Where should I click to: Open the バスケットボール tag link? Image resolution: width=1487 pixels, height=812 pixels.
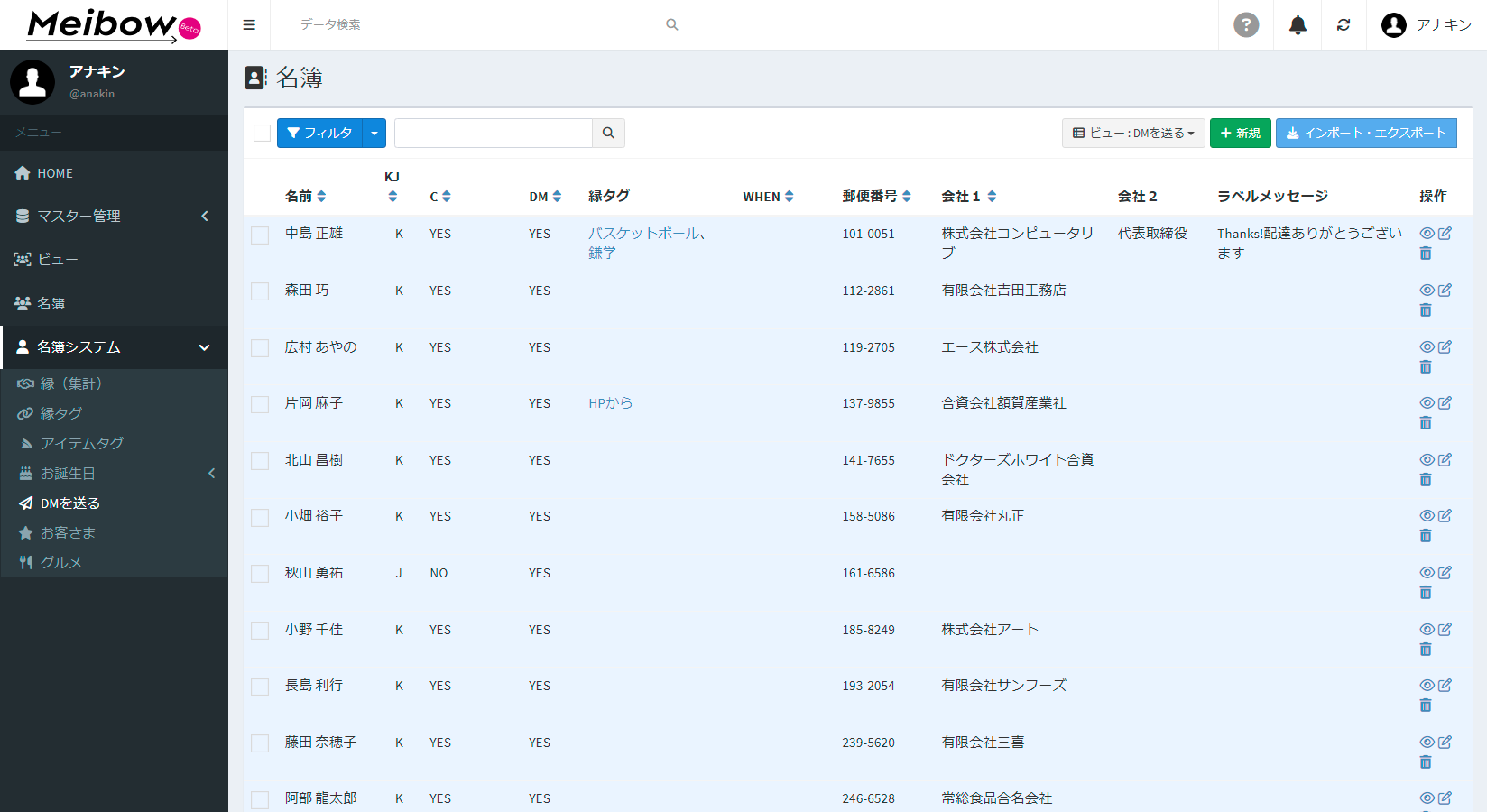644,234
